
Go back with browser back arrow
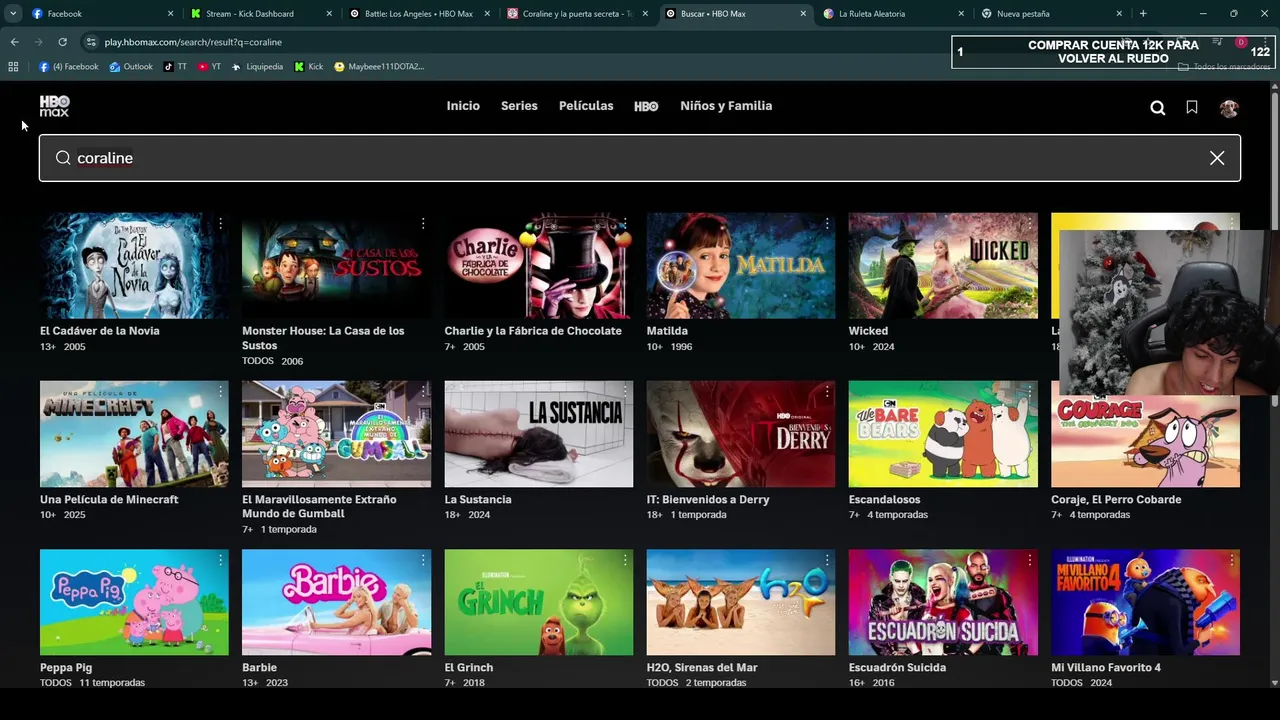point(14,42)
